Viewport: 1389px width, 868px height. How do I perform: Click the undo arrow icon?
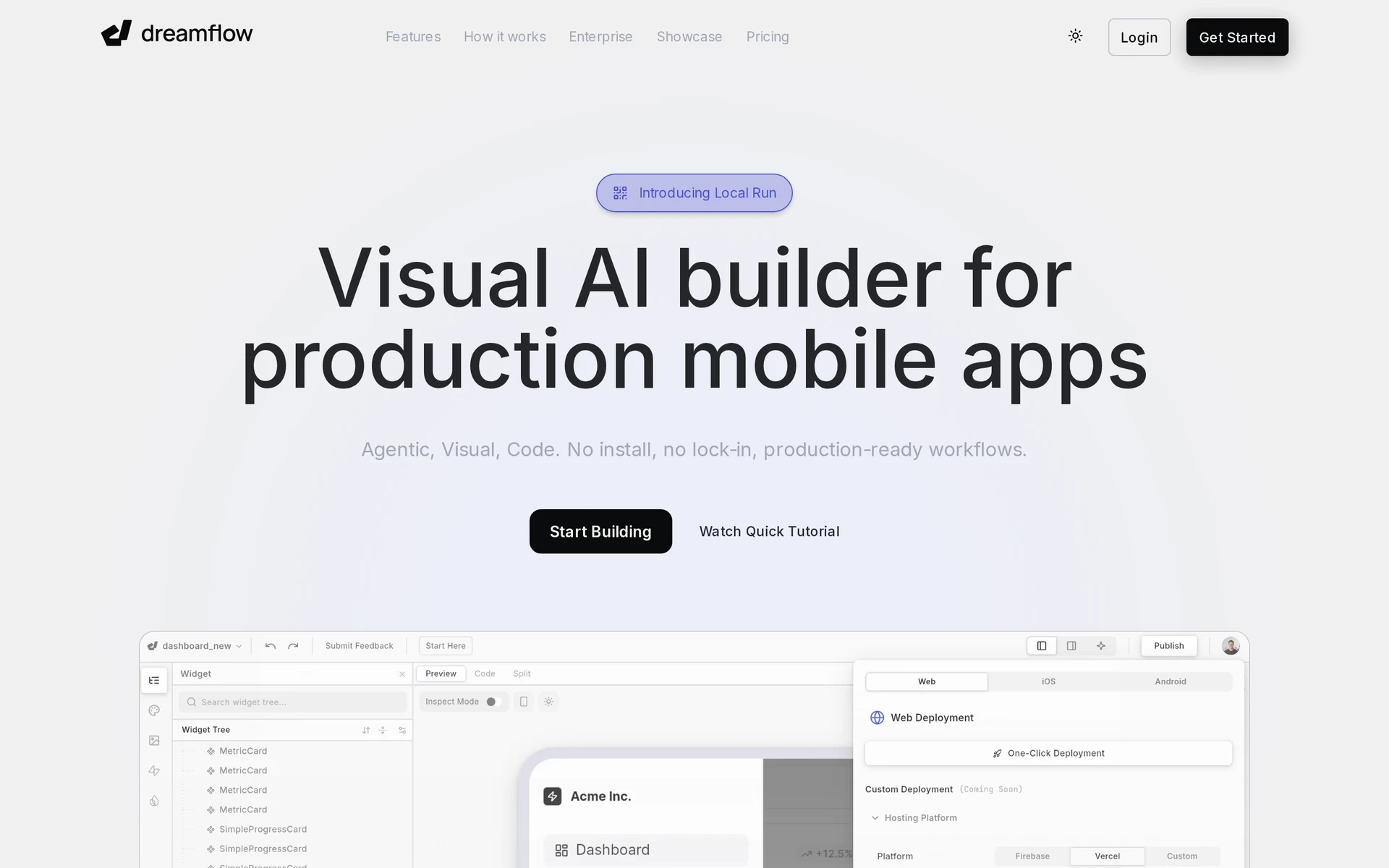point(271,646)
